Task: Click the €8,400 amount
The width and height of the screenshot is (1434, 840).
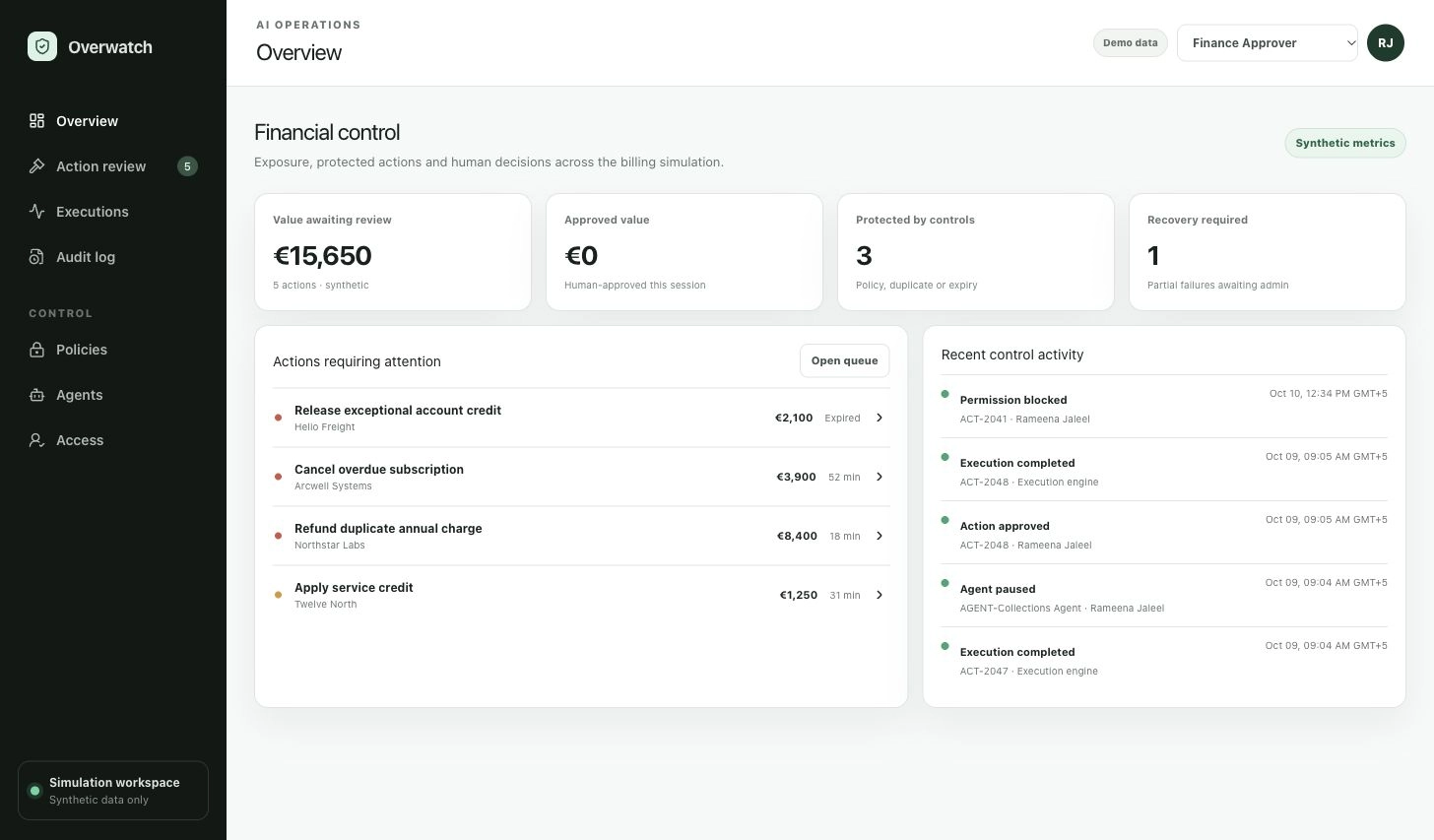Action: point(797,536)
